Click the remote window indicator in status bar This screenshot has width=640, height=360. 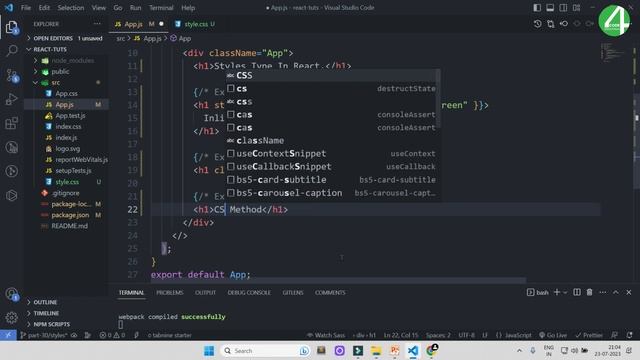[x=8, y=335]
